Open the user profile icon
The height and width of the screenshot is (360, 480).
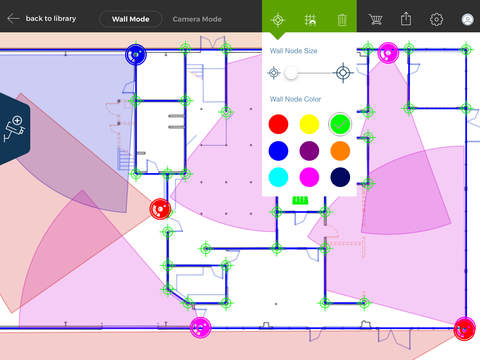coord(467,19)
